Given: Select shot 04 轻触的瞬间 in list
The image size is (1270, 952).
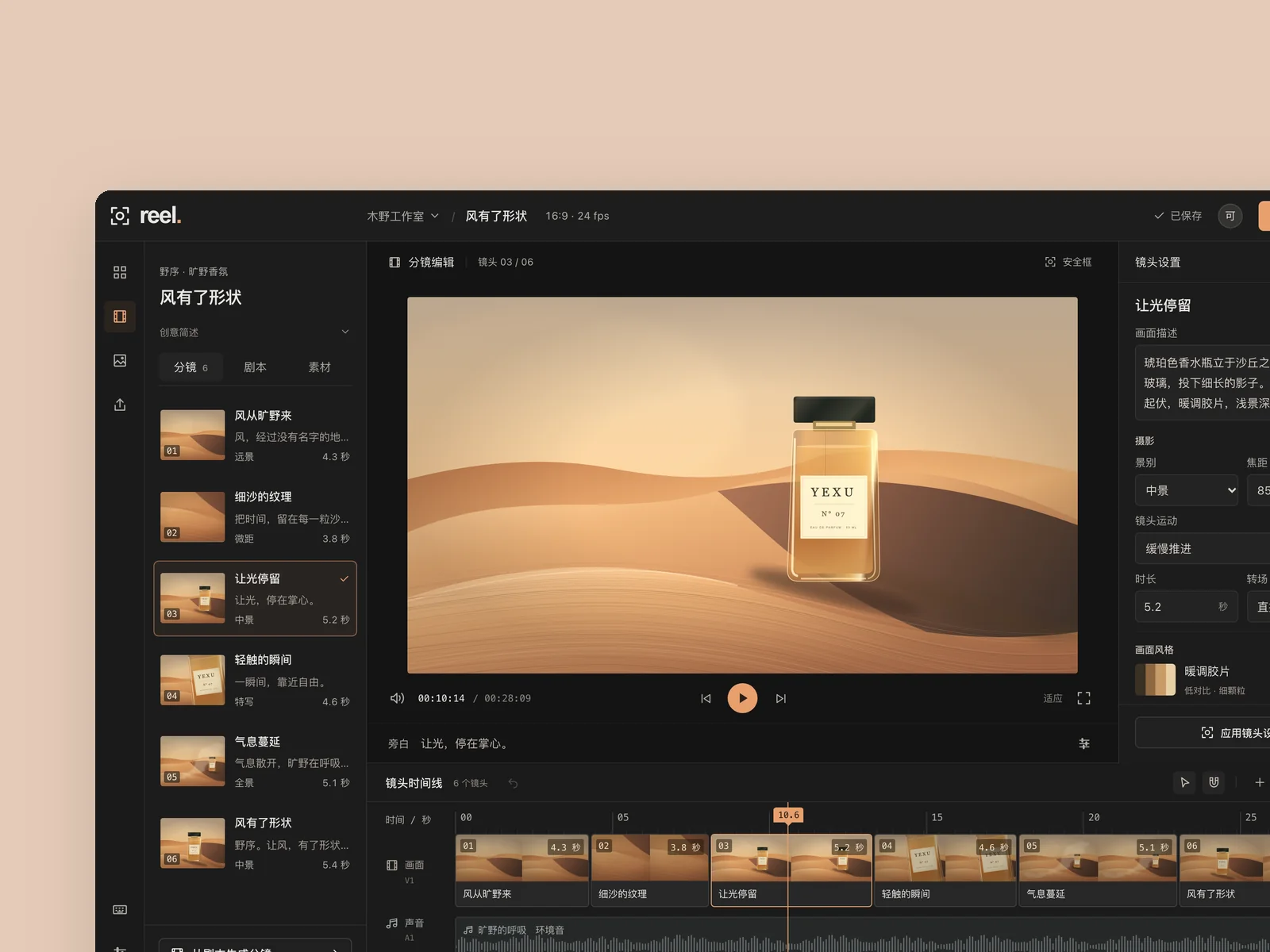Looking at the screenshot, I should [255, 680].
